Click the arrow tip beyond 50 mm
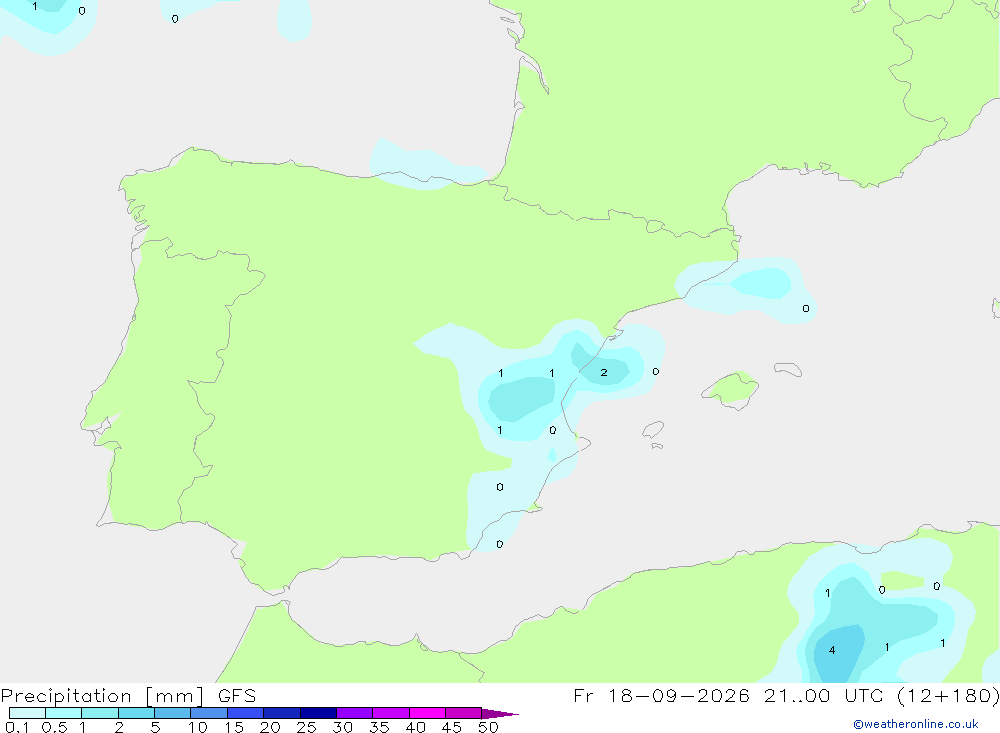The height and width of the screenshot is (733, 1000). pyautogui.click(x=501, y=714)
